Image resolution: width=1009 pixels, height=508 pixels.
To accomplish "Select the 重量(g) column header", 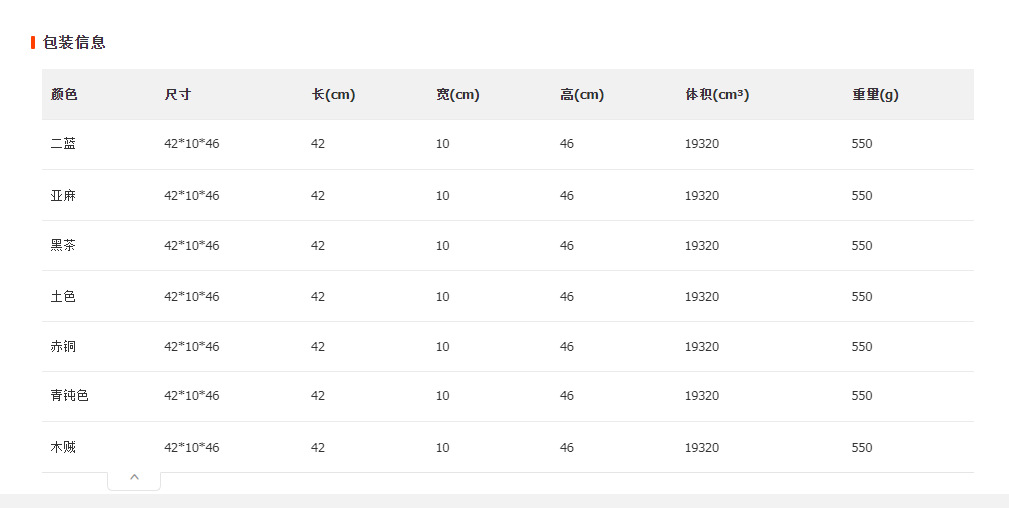I will (875, 95).
